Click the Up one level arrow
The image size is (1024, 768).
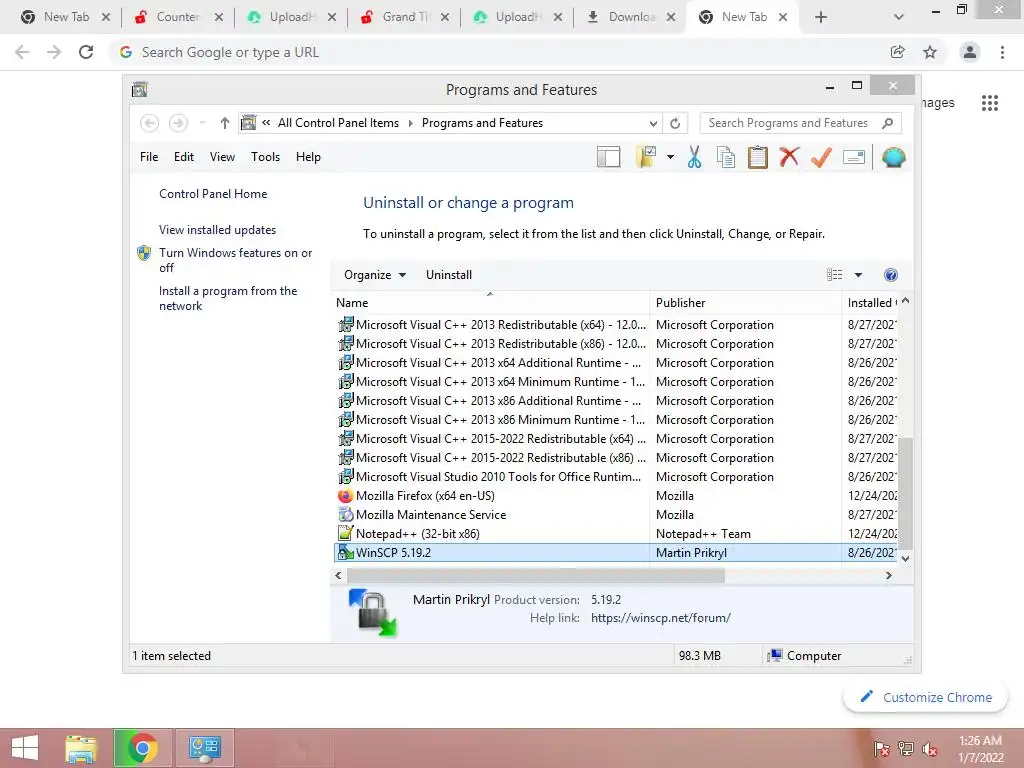[225, 123]
